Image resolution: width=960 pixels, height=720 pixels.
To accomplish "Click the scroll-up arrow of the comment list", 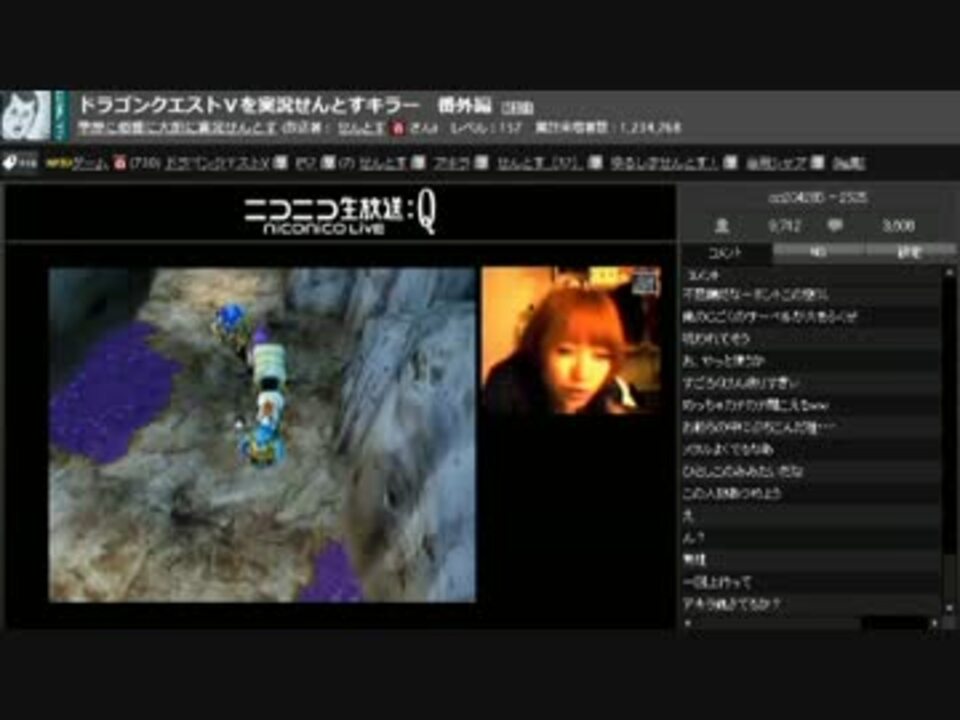I will pos(949,272).
